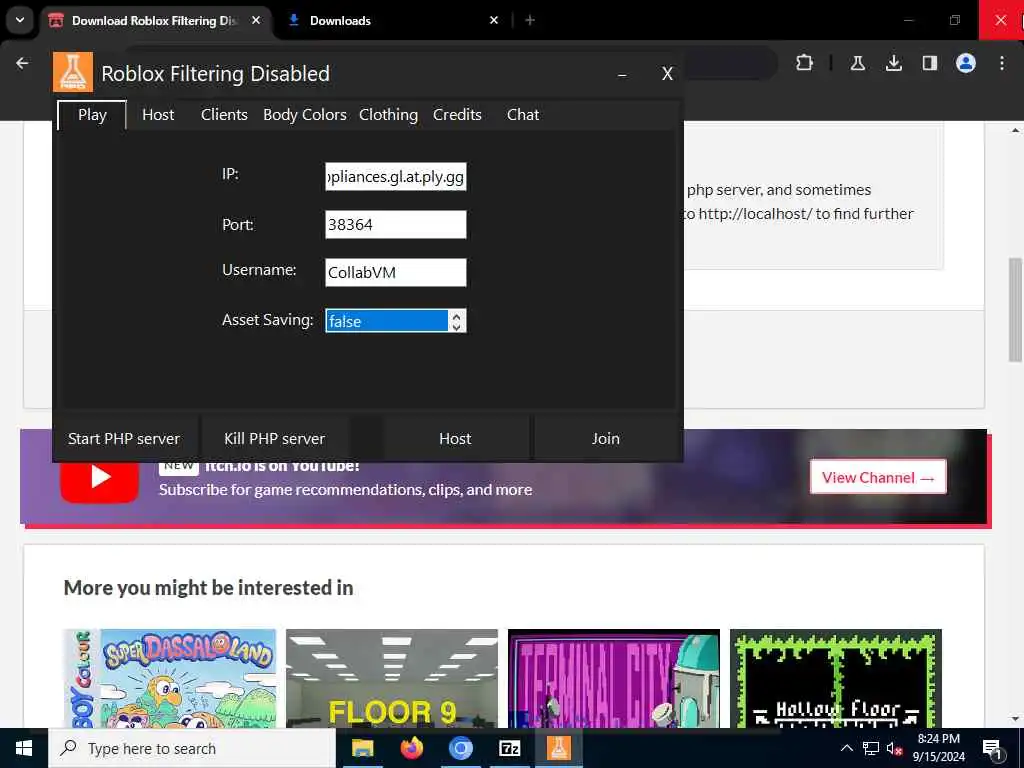Click the itch.io is on YouTube banner text

(x=282, y=466)
